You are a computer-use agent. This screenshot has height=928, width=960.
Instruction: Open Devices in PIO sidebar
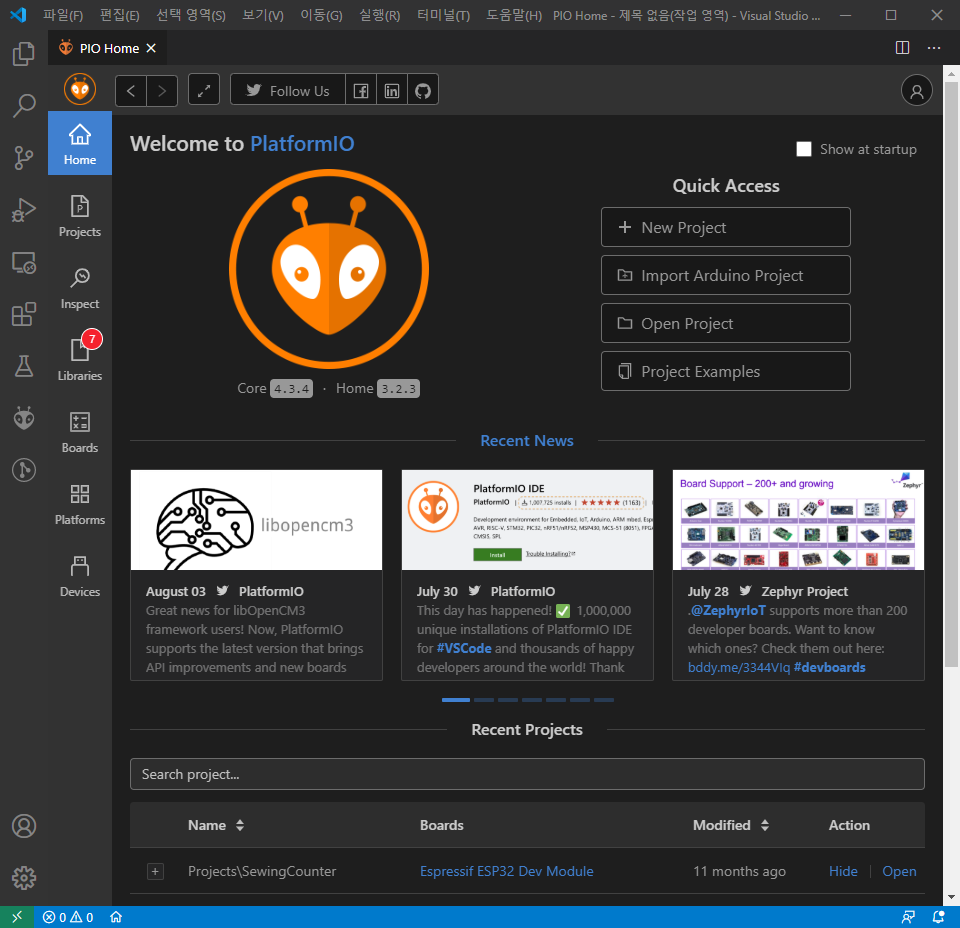80,575
